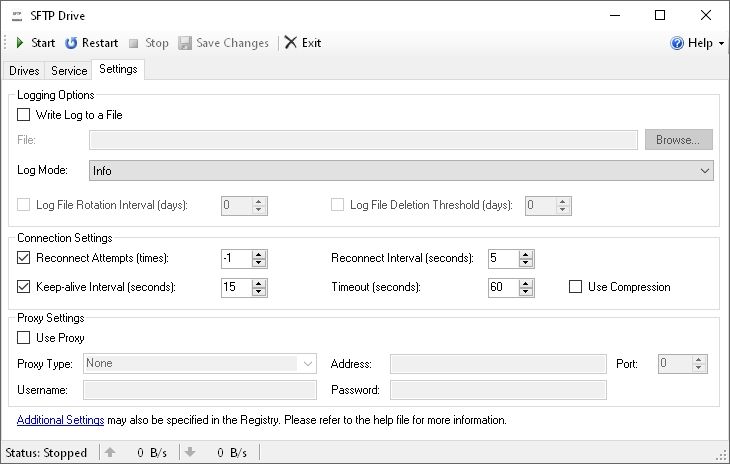Open the Log Mode dropdown

(x=401, y=171)
